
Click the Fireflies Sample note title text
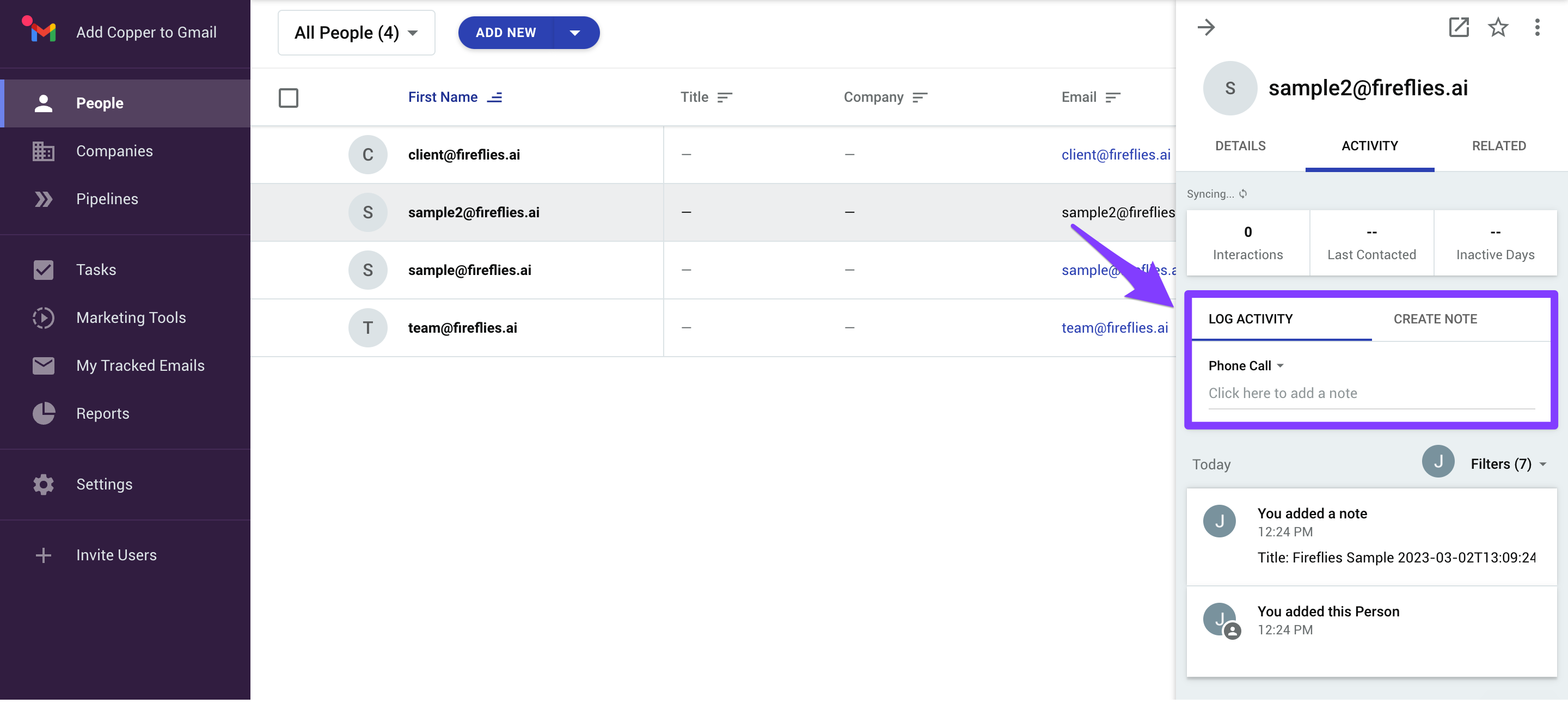click(x=1396, y=558)
